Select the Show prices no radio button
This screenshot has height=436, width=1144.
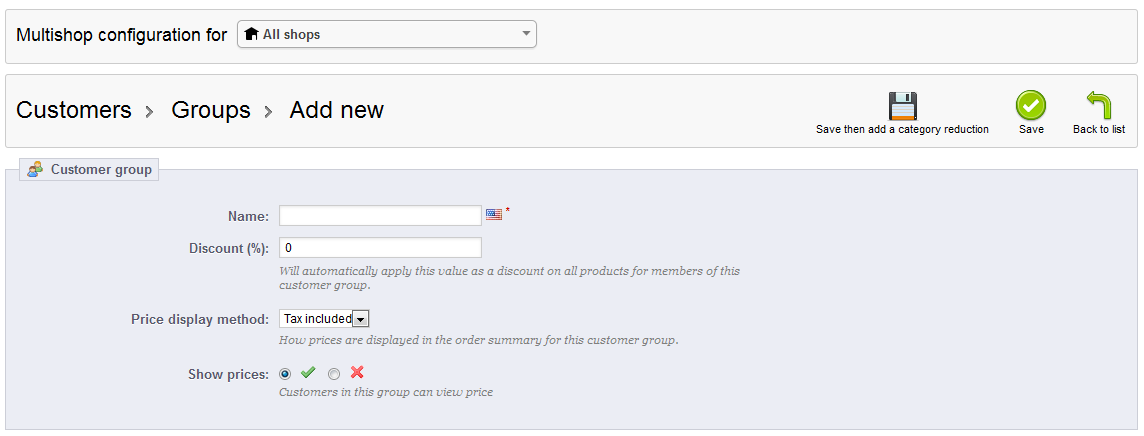coord(334,374)
